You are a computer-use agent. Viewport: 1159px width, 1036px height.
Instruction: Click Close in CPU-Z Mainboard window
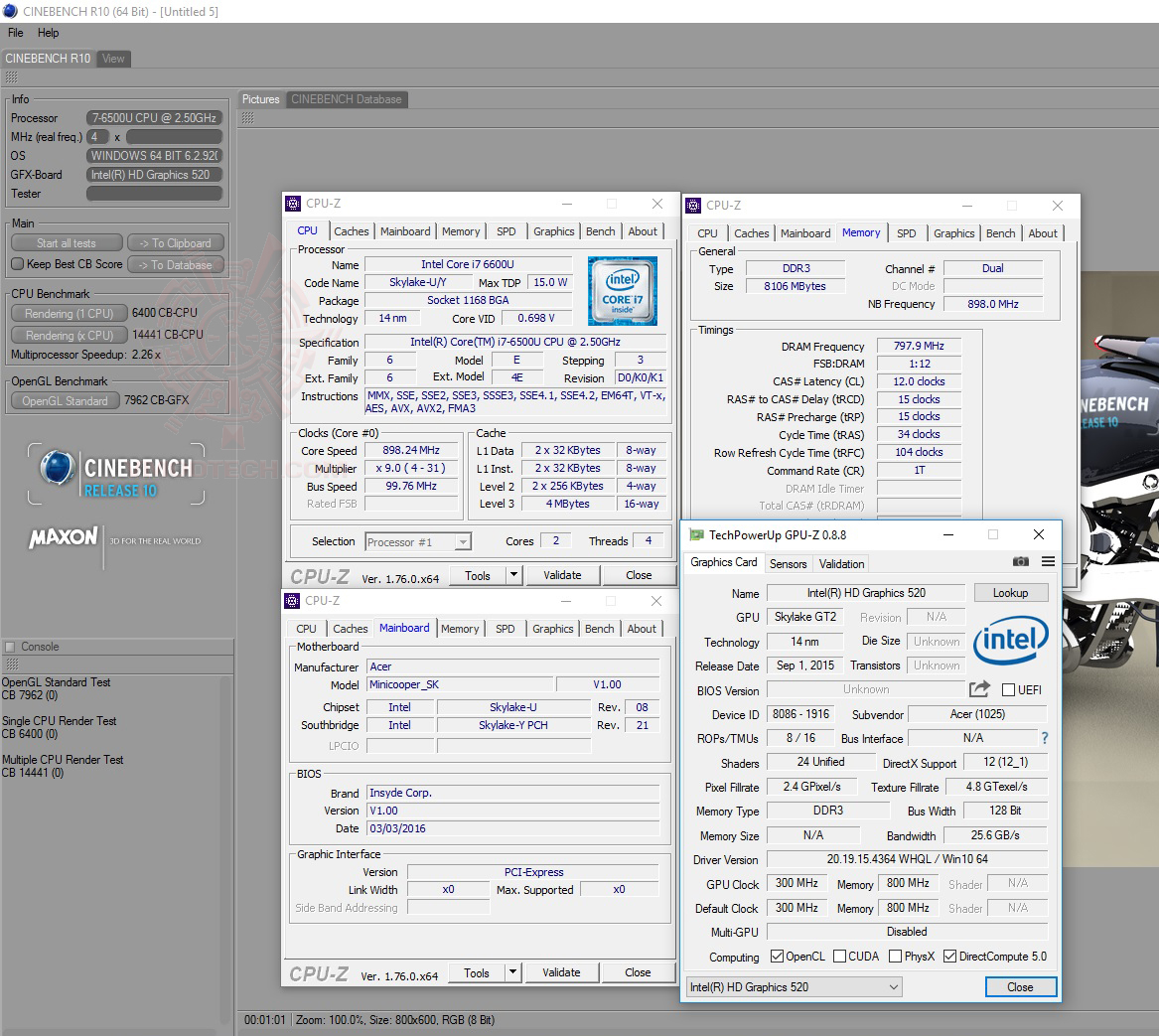[x=638, y=972]
